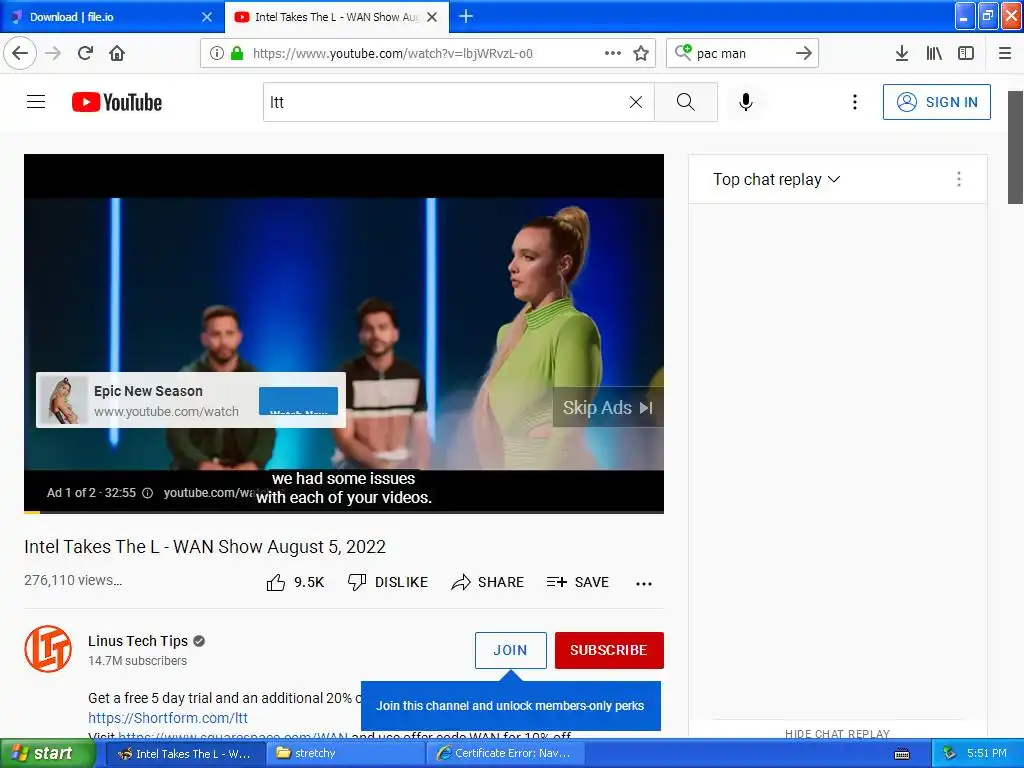Click '276,110 views' text

tap(73, 580)
